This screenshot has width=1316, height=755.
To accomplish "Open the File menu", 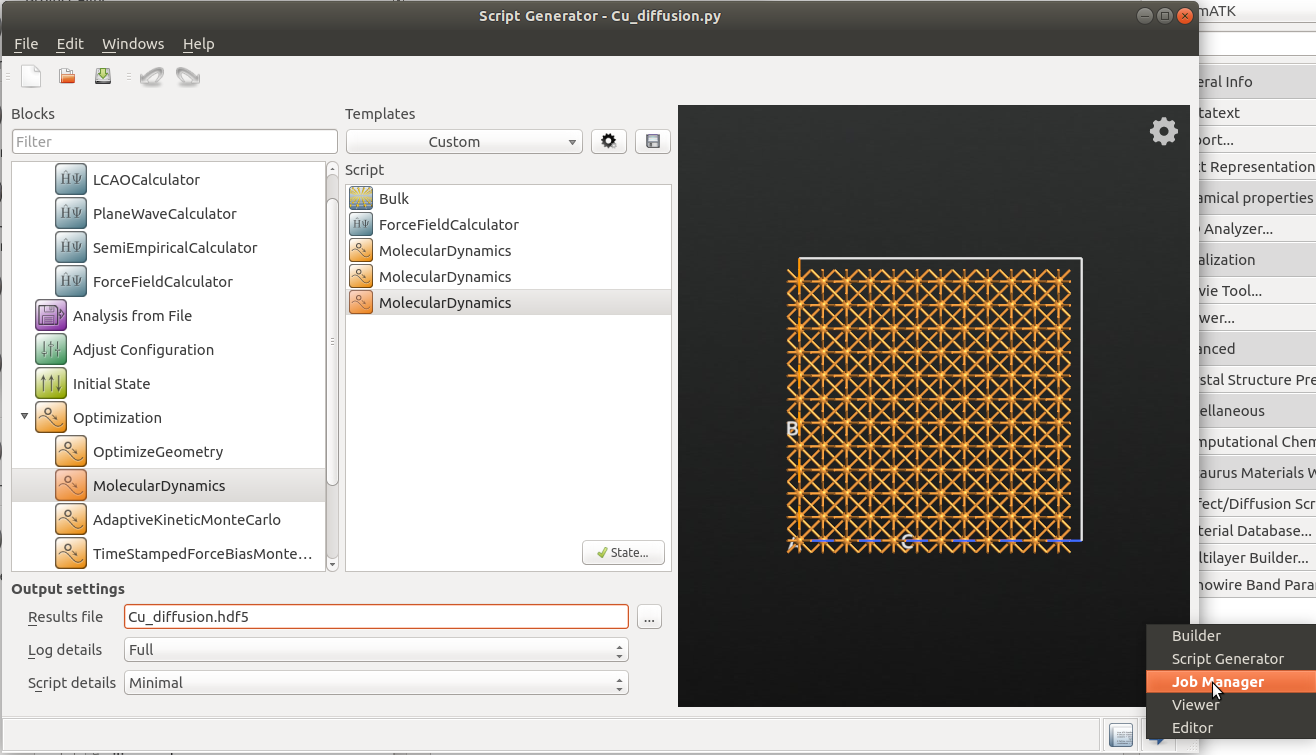I will [x=26, y=44].
